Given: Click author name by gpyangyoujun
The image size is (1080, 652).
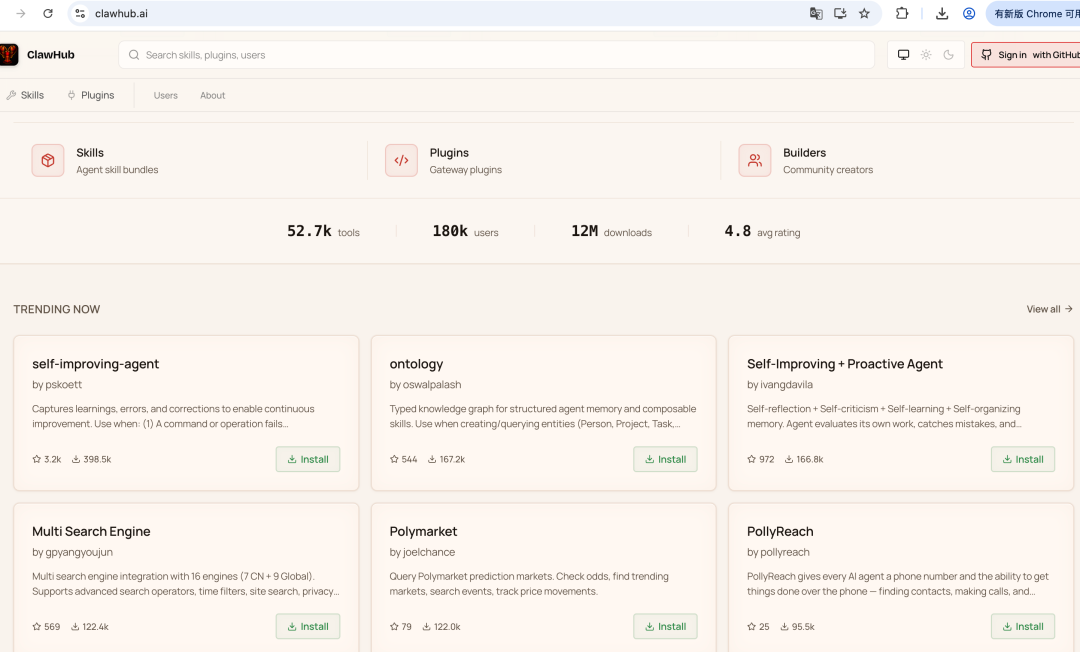Looking at the screenshot, I should coord(72,552).
